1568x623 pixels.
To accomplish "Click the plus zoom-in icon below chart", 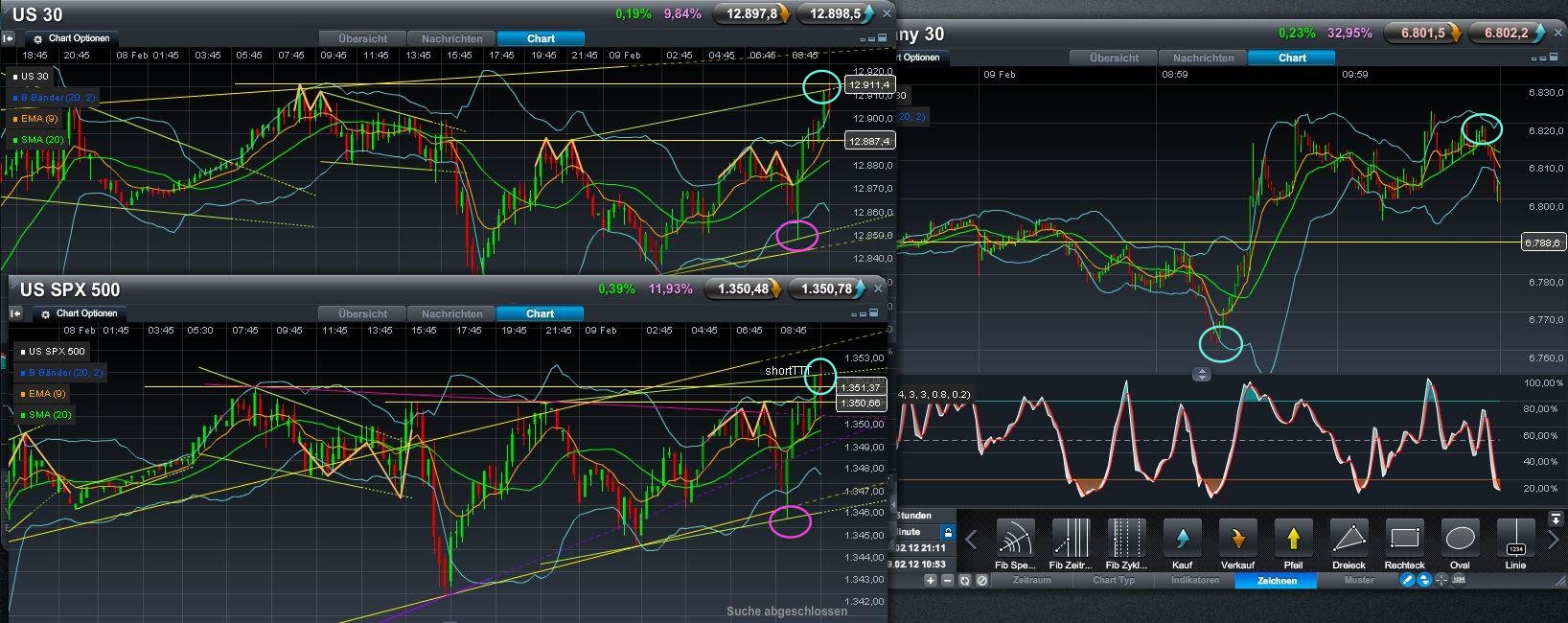I will 931,581.
